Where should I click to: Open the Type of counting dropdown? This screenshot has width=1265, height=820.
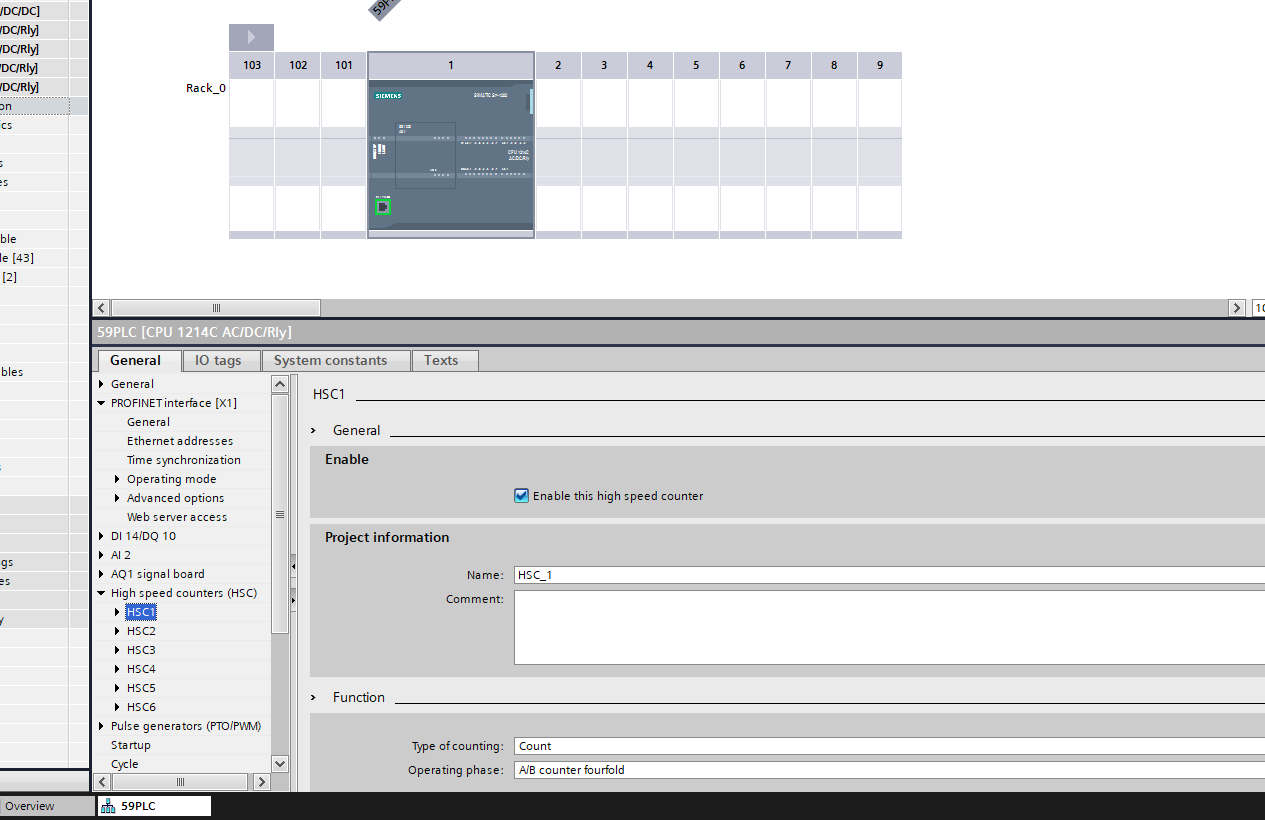889,746
